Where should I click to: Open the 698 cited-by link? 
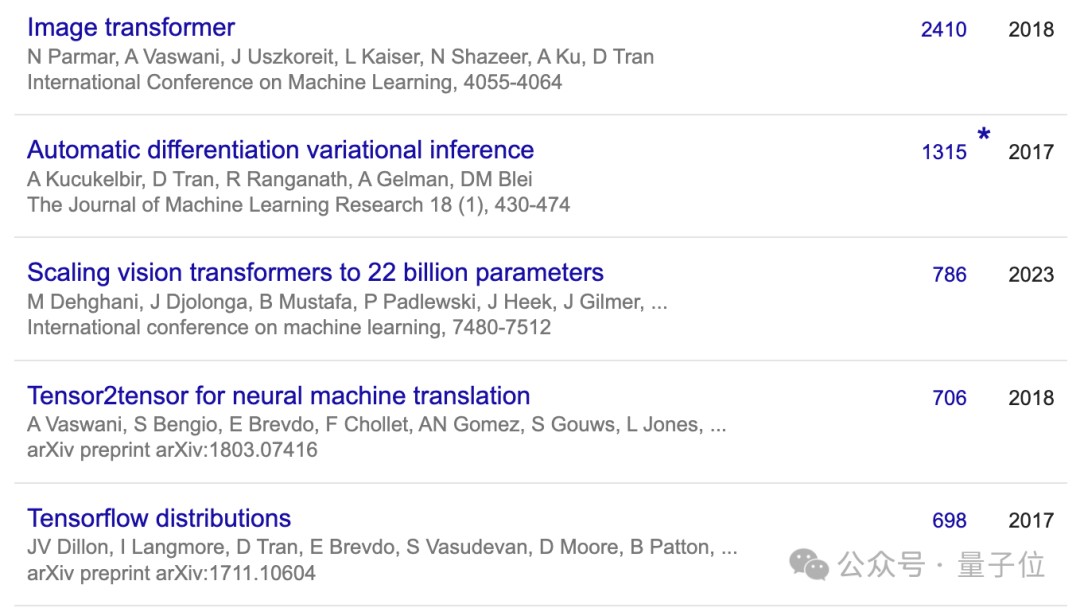[x=949, y=521]
